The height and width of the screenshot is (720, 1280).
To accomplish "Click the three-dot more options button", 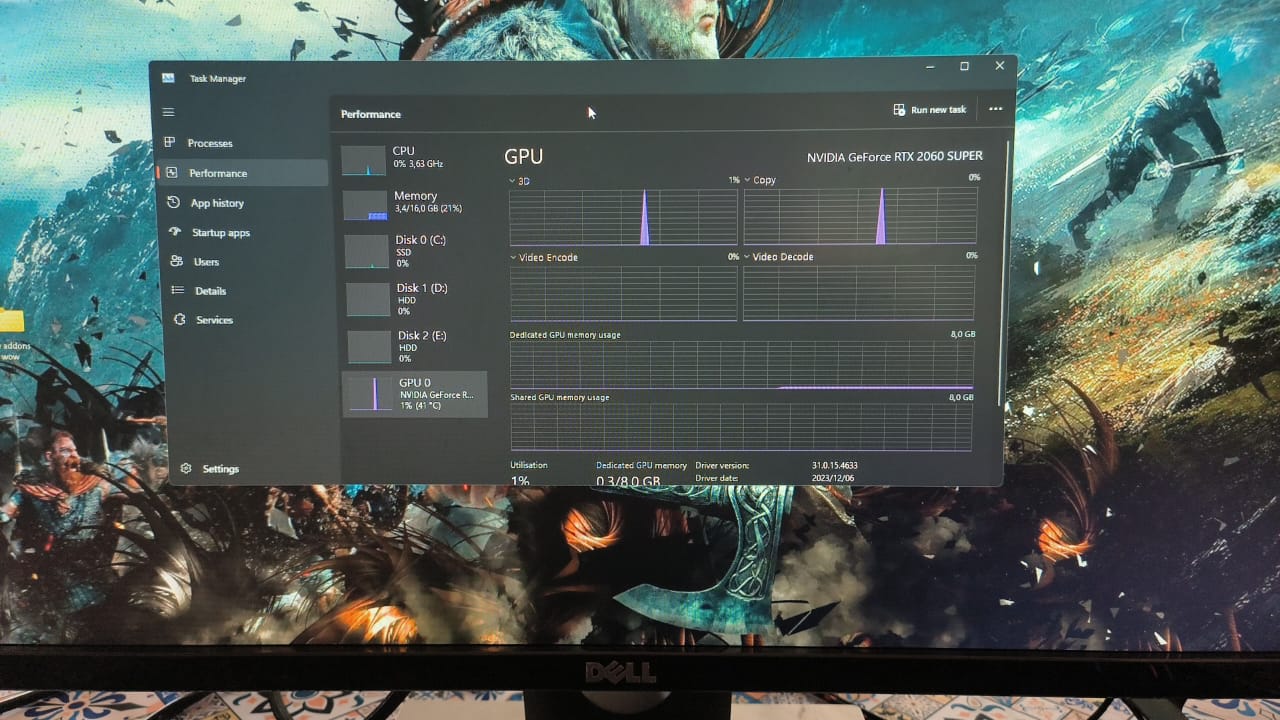I will pyautogui.click(x=995, y=109).
